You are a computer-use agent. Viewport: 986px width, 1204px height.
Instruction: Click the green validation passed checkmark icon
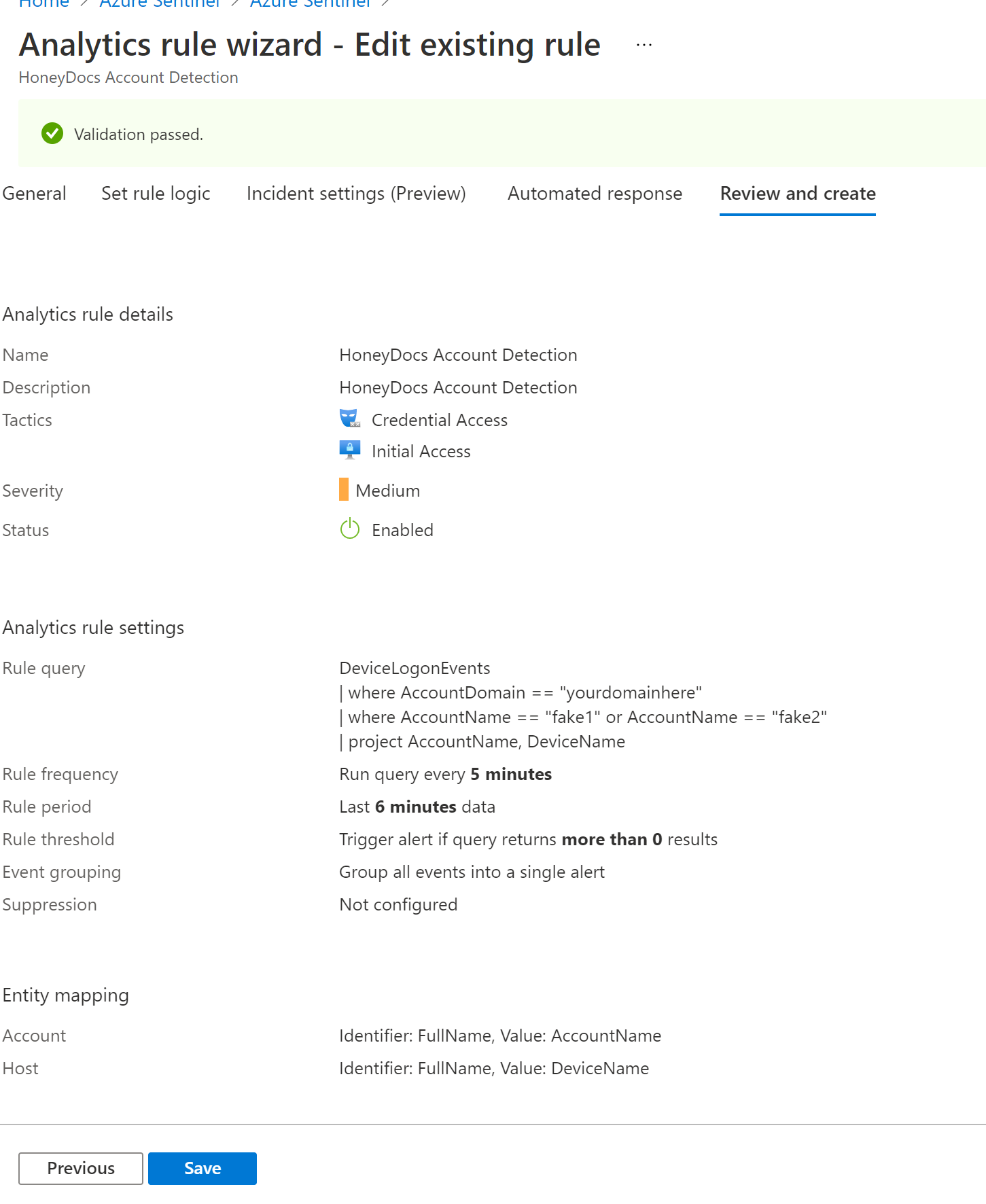coord(52,134)
